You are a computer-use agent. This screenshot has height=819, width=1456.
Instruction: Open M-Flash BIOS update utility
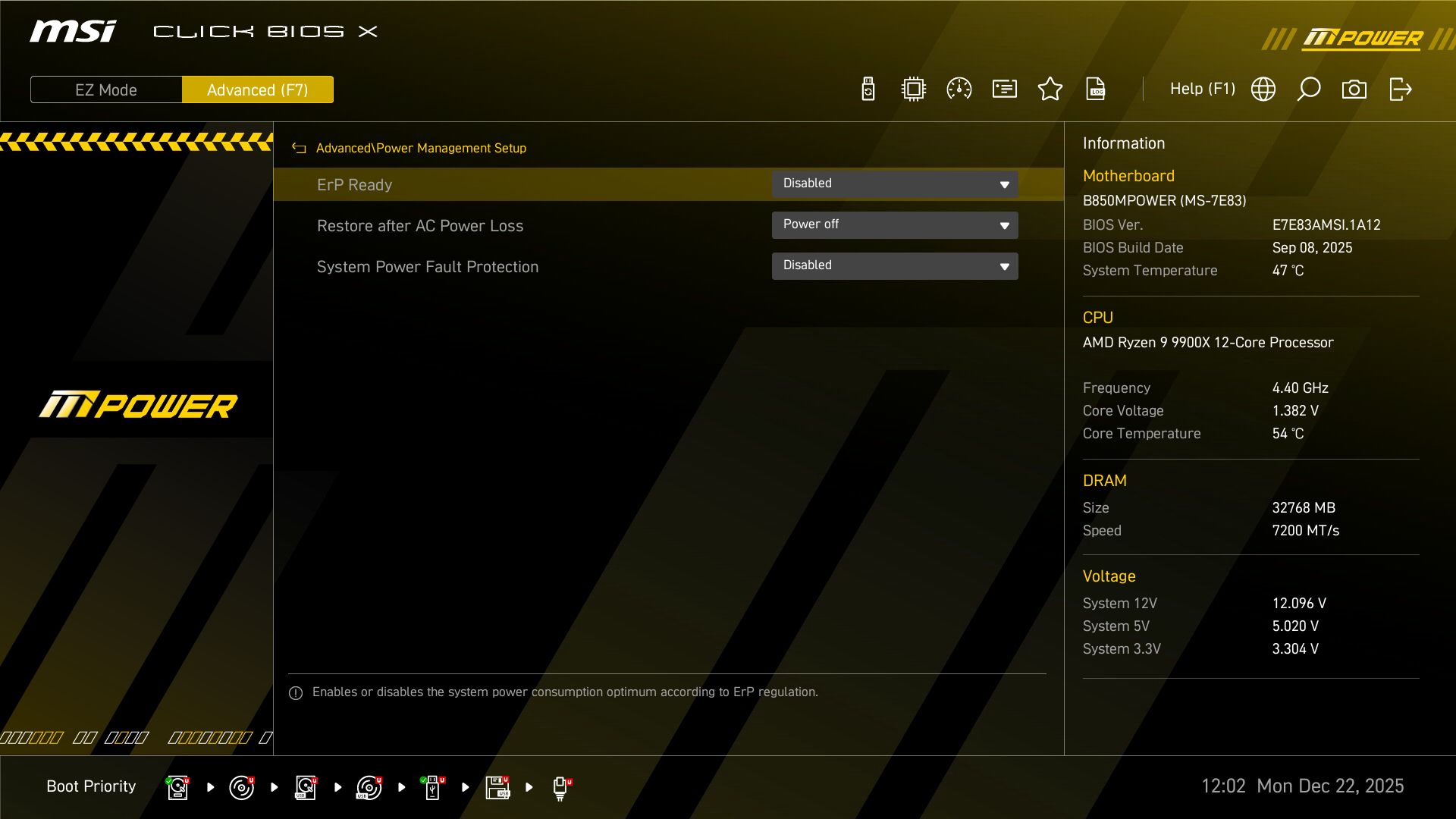point(868,89)
